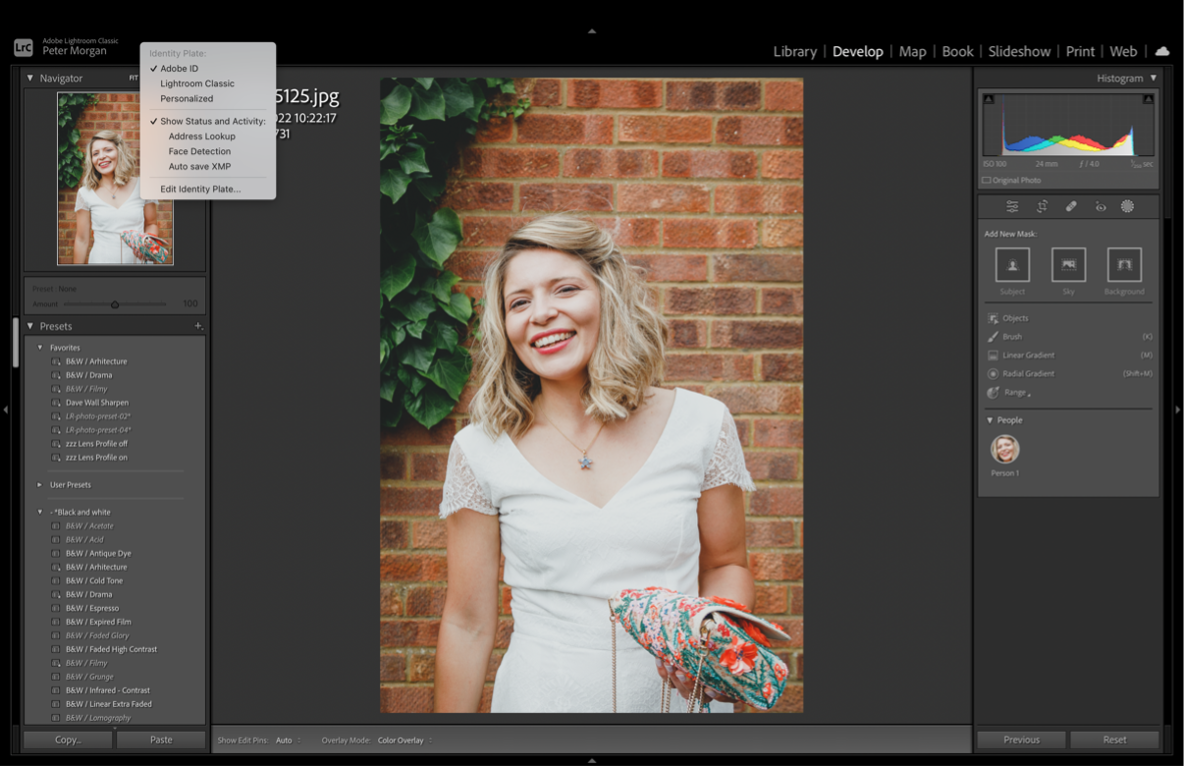Activate the Red Eye correction tool
The width and height of the screenshot is (1188, 770).
coord(1100,207)
